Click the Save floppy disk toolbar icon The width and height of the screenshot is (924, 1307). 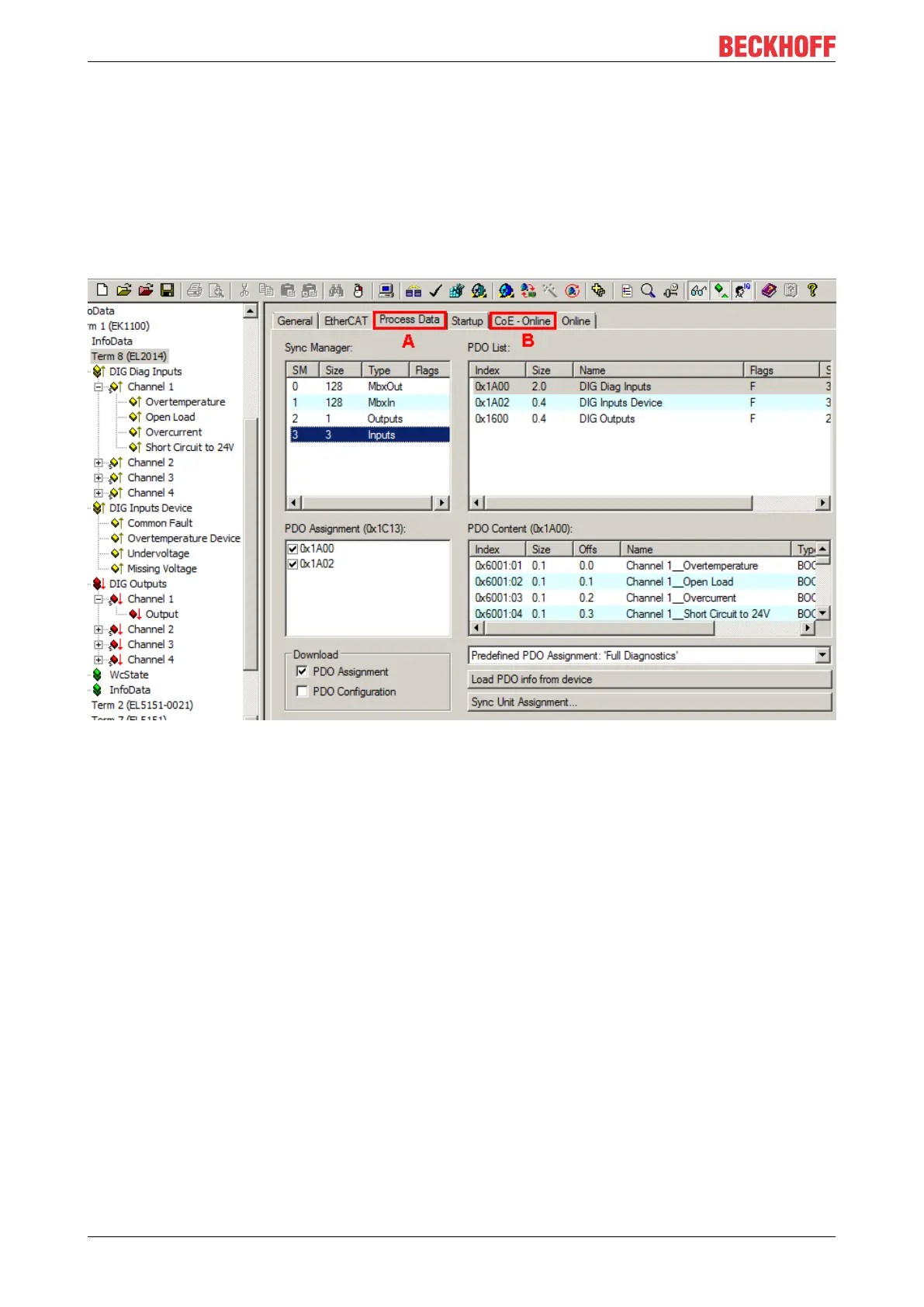tap(167, 290)
